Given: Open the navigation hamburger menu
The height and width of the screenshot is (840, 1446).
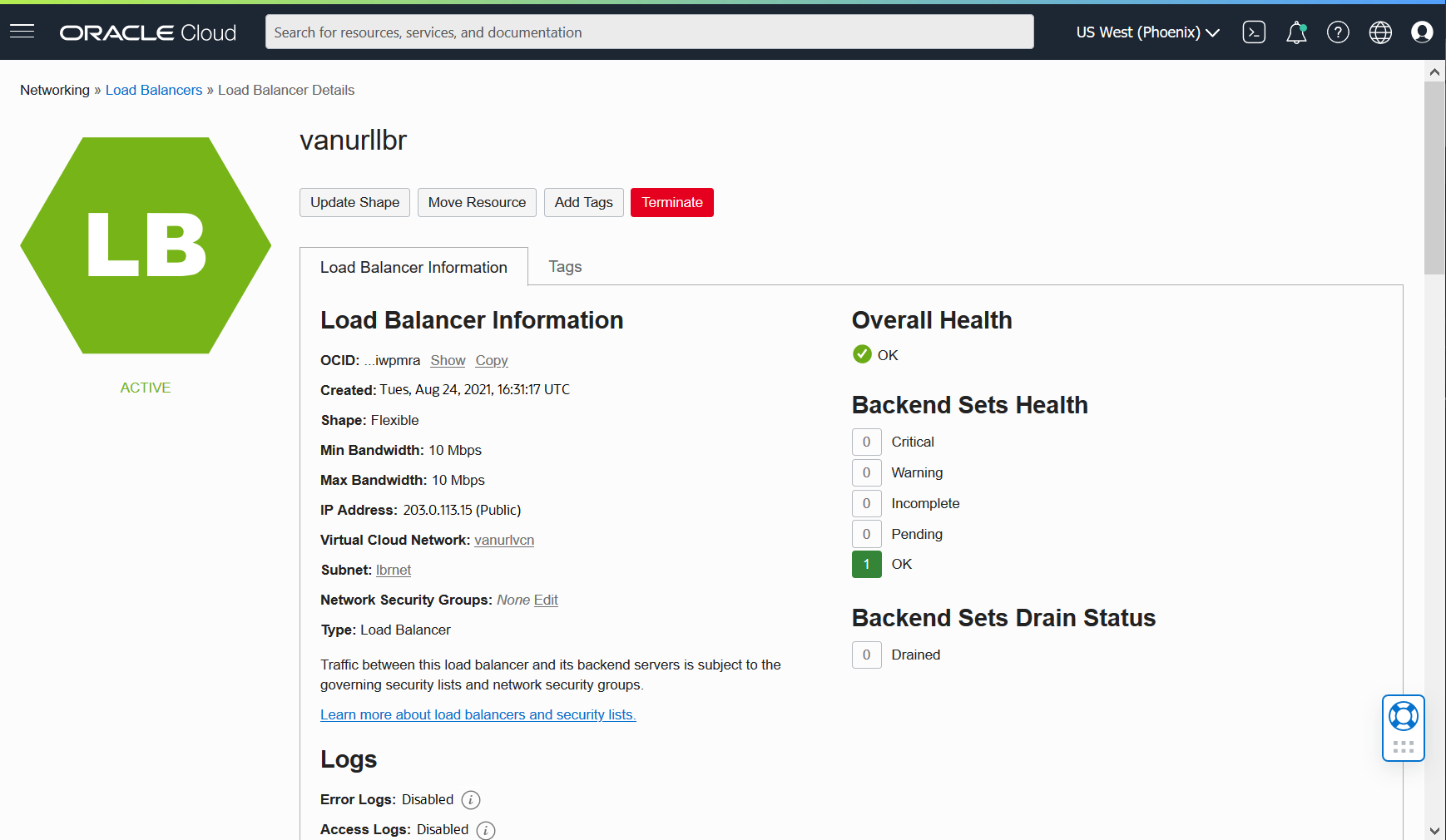Looking at the screenshot, I should 22,32.
